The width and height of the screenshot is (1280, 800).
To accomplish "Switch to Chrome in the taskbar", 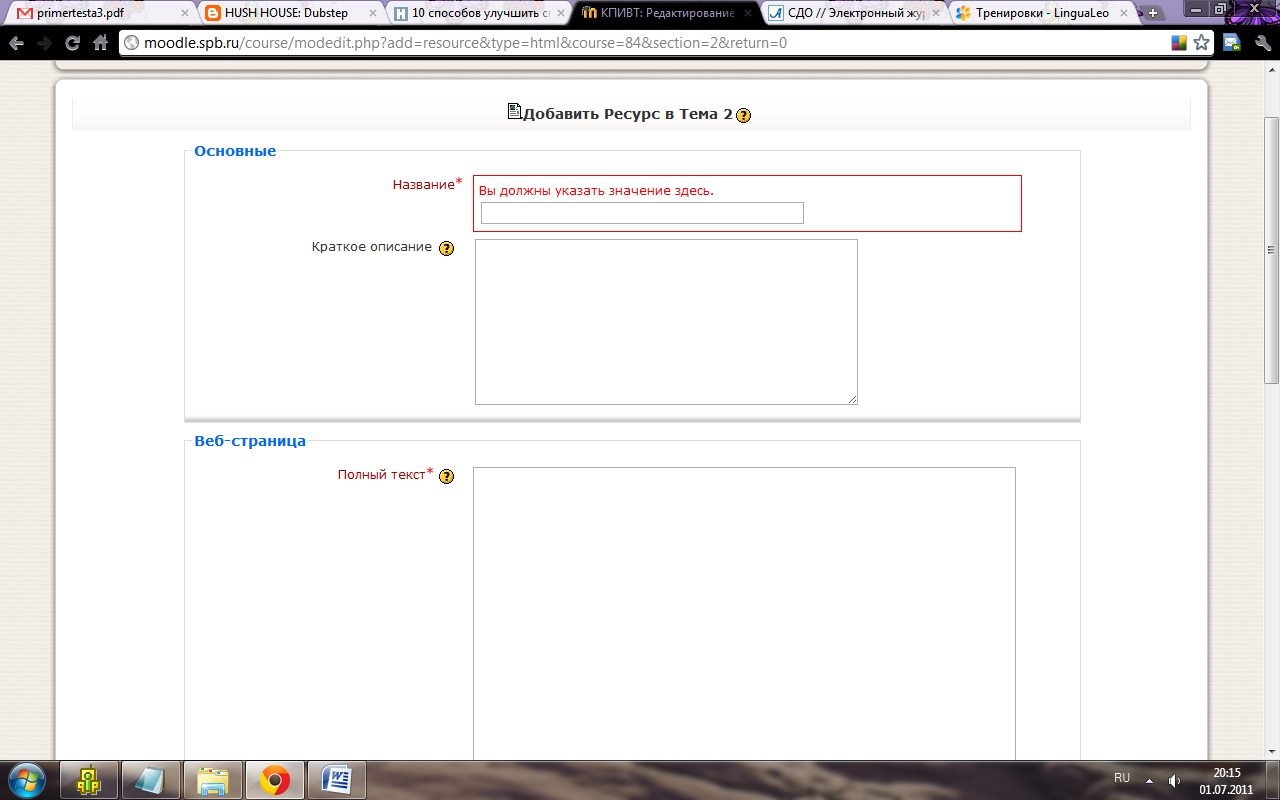I will pyautogui.click(x=275, y=779).
